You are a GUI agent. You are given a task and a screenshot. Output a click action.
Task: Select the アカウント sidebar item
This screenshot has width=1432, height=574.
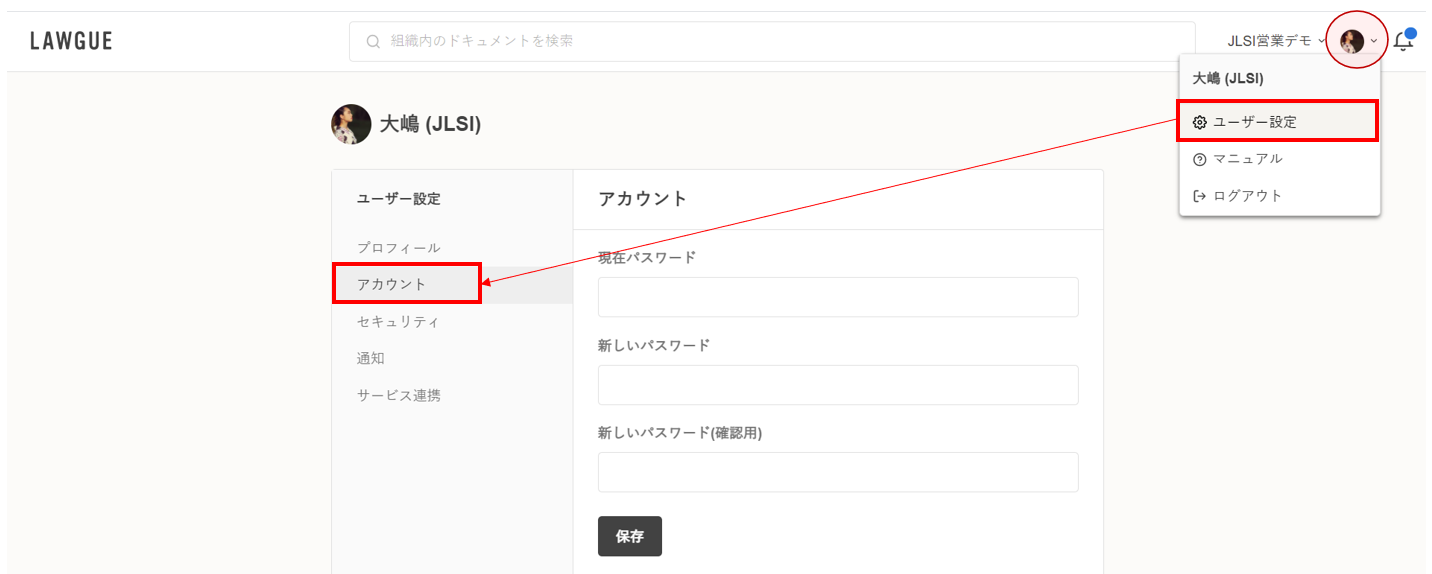coord(392,284)
